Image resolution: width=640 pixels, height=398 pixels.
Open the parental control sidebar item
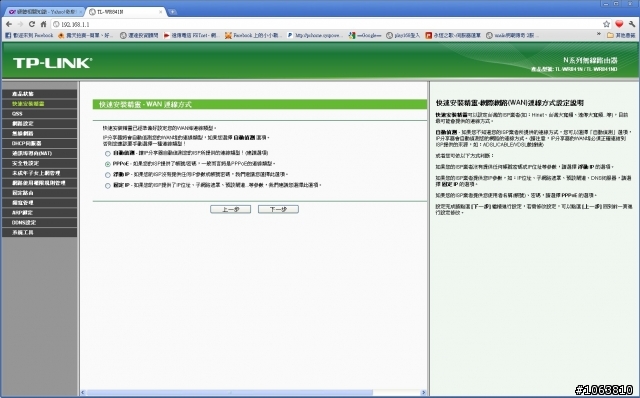tap(39, 173)
